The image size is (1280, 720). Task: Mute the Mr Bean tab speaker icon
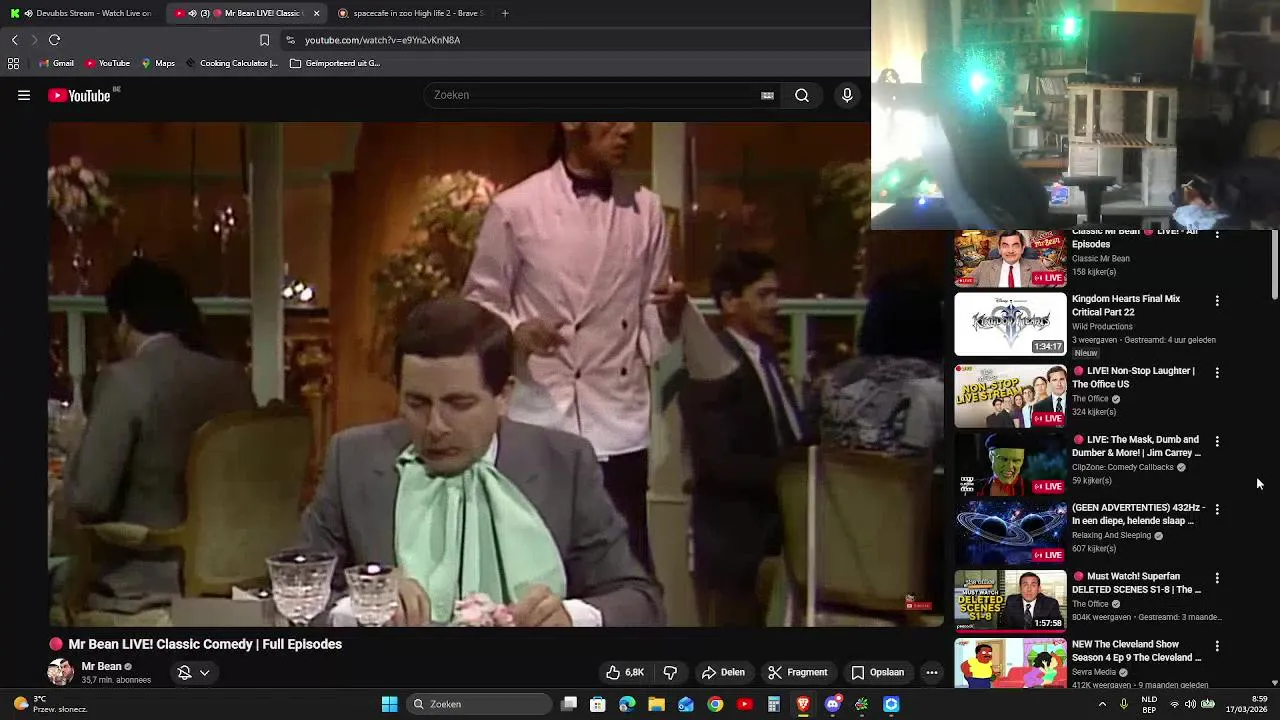tap(192, 13)
